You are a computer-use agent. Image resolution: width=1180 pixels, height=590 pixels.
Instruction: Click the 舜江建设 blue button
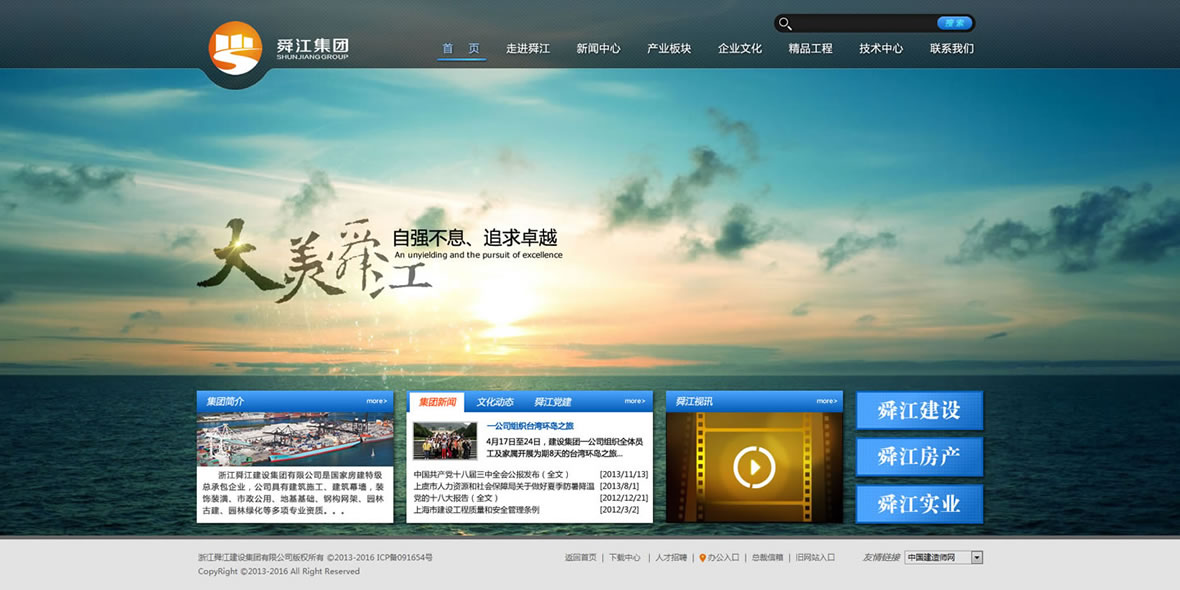919,410
